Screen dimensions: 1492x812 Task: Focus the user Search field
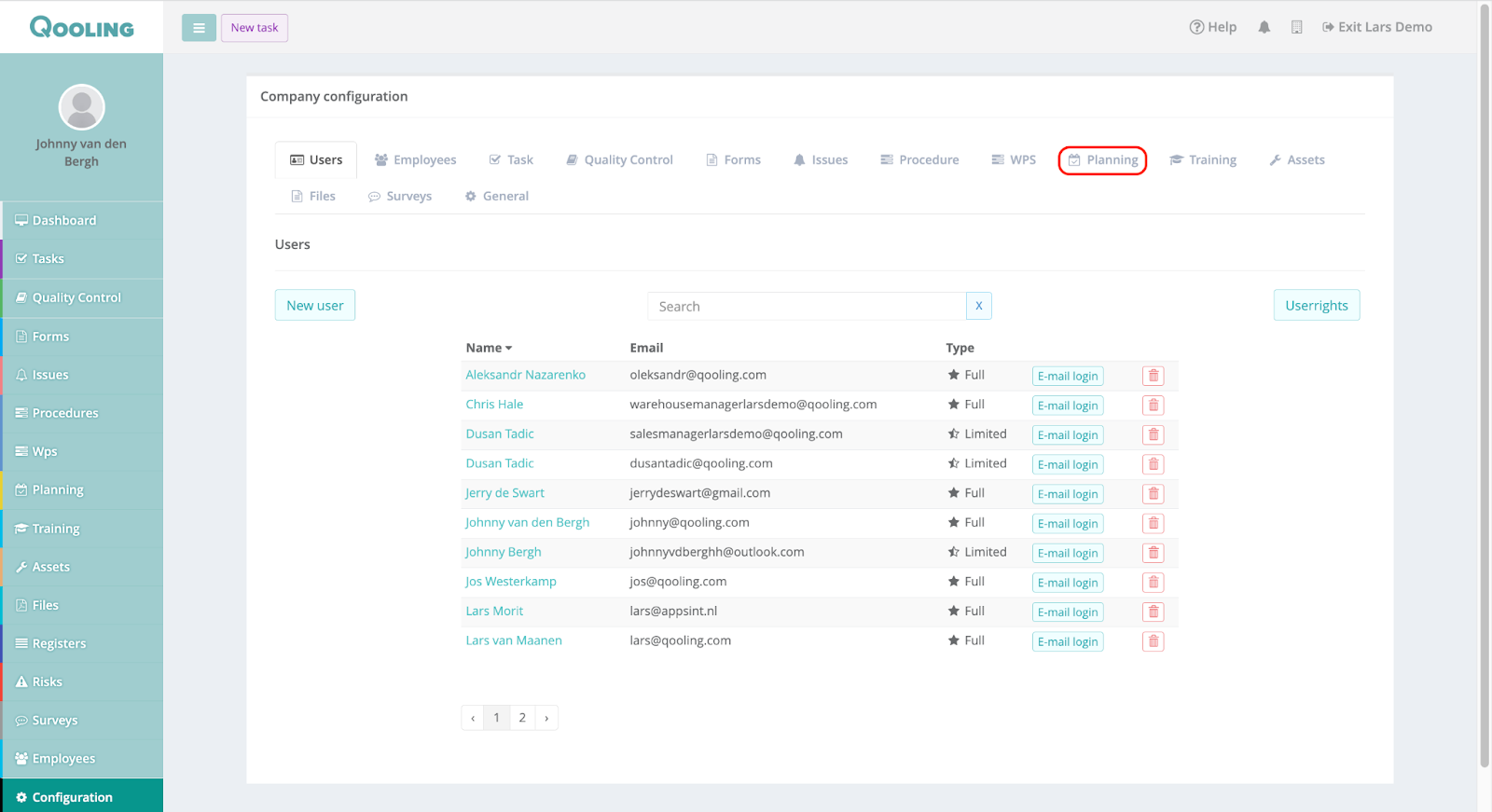[807, 306]
